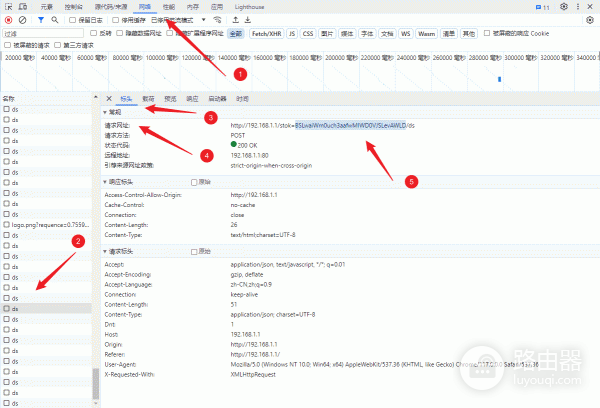Viewport: 600px width, 408px height.
Task: Open the 时间 details tab
Action: (242, 99)
